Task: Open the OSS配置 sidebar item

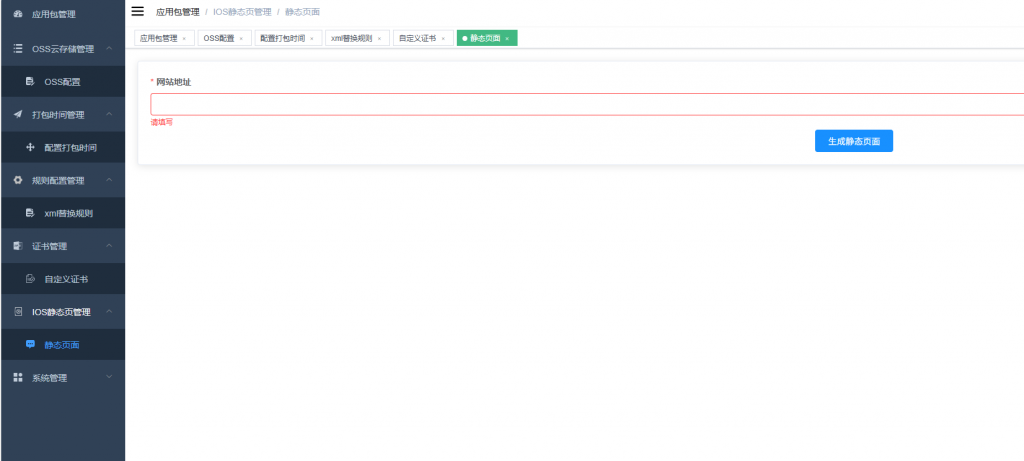Action: point(62,81)
